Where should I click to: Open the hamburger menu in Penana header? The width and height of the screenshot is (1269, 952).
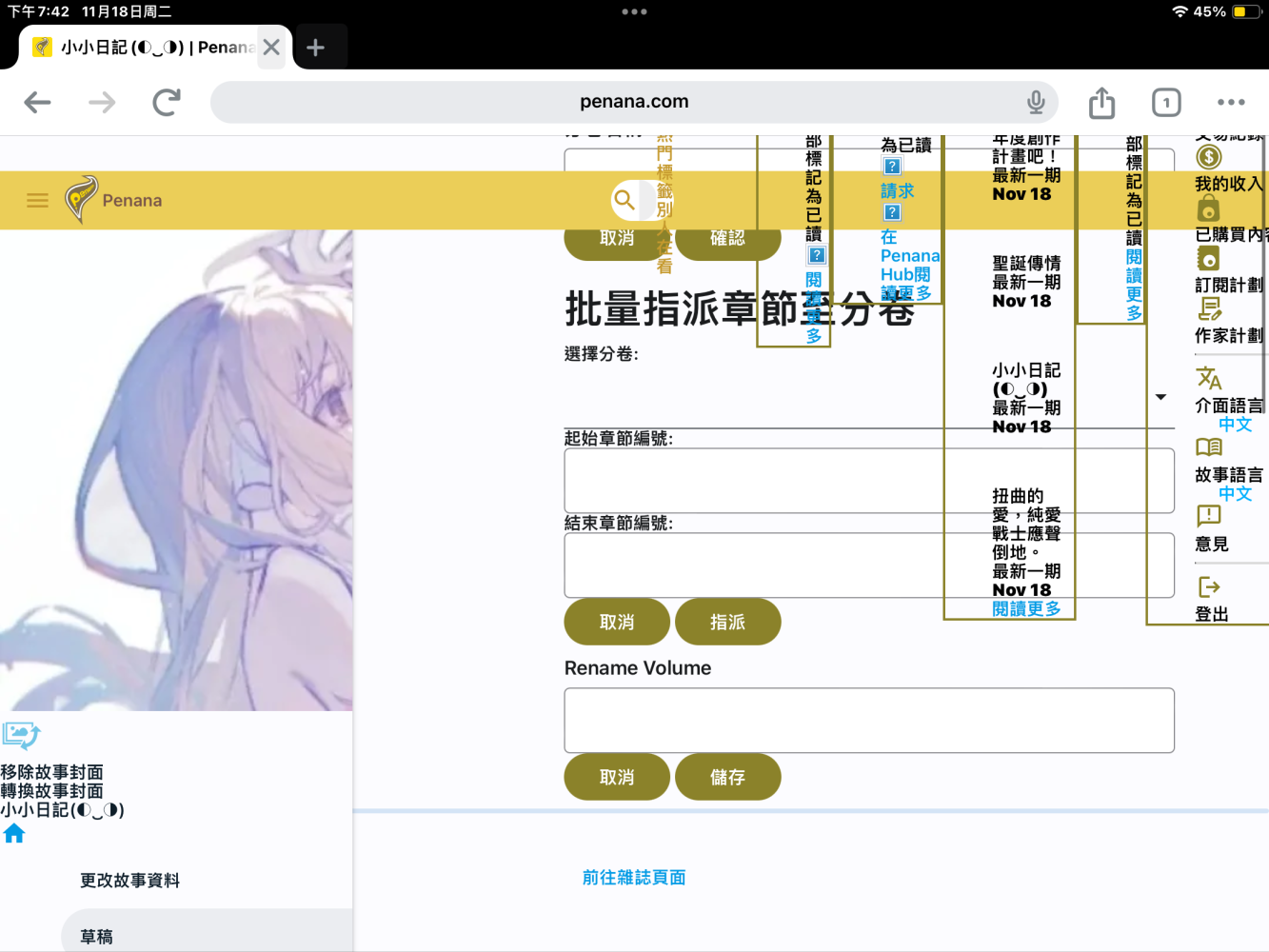click(37, 201)
